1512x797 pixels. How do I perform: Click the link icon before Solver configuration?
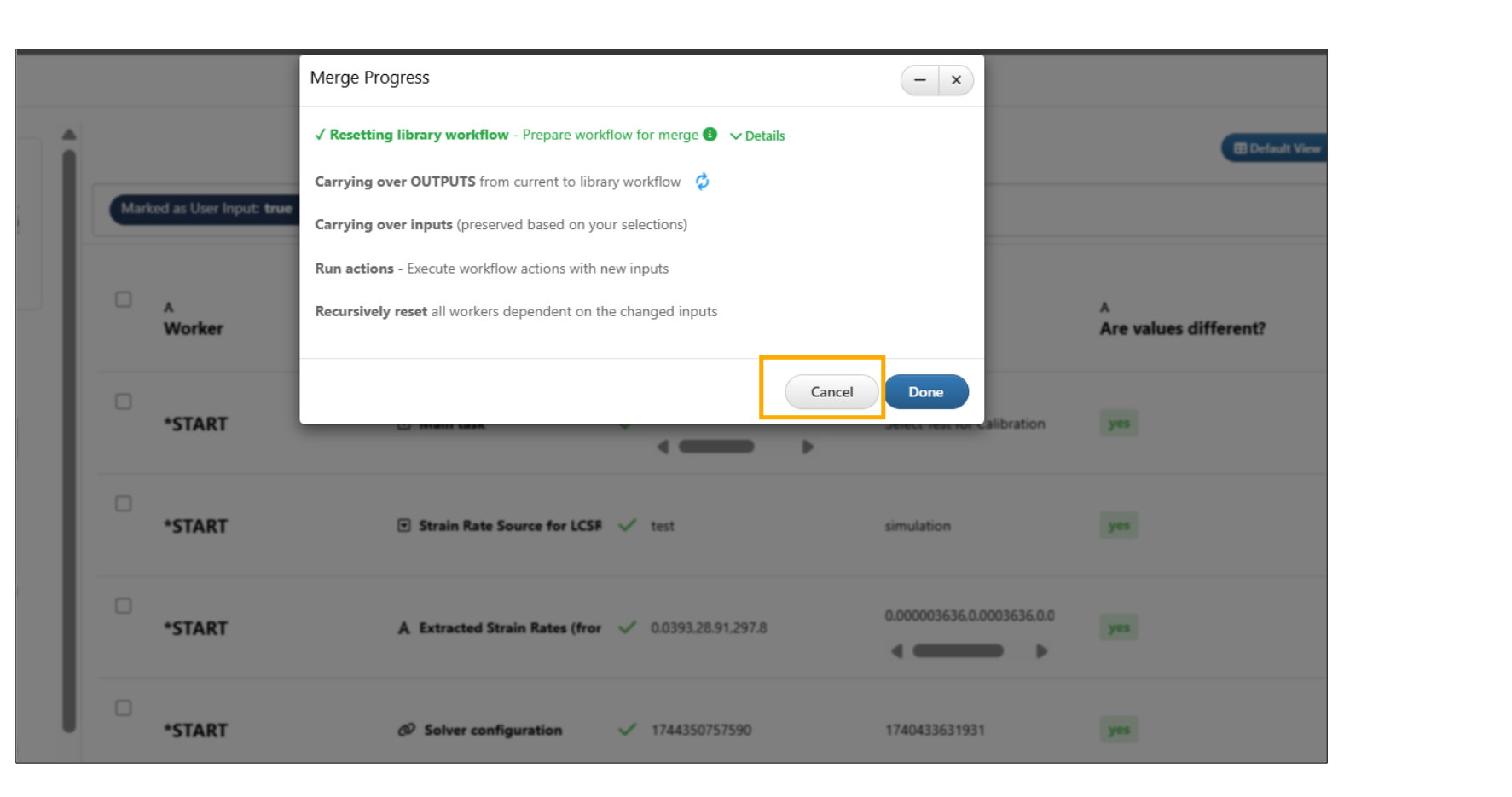click(x=406, y=730)
